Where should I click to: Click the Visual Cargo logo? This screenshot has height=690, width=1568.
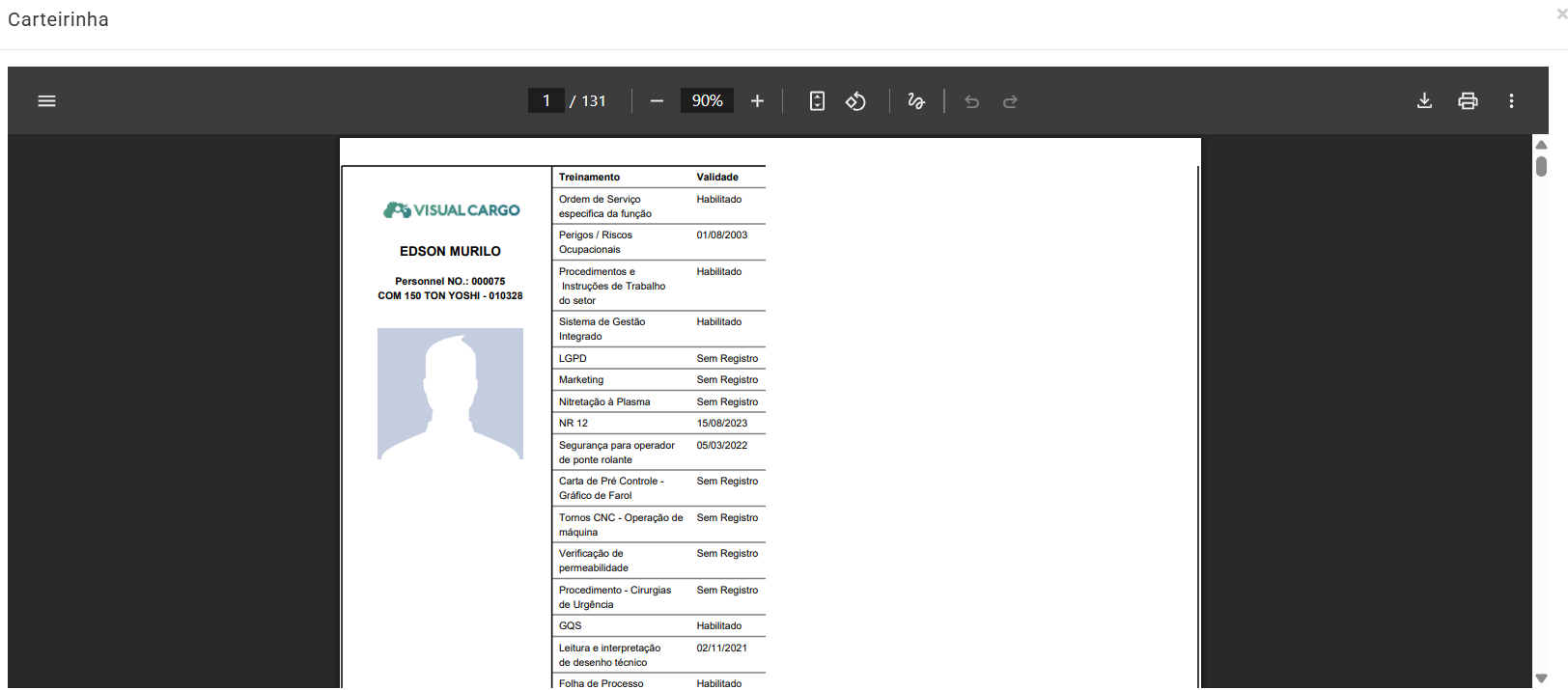451,210
